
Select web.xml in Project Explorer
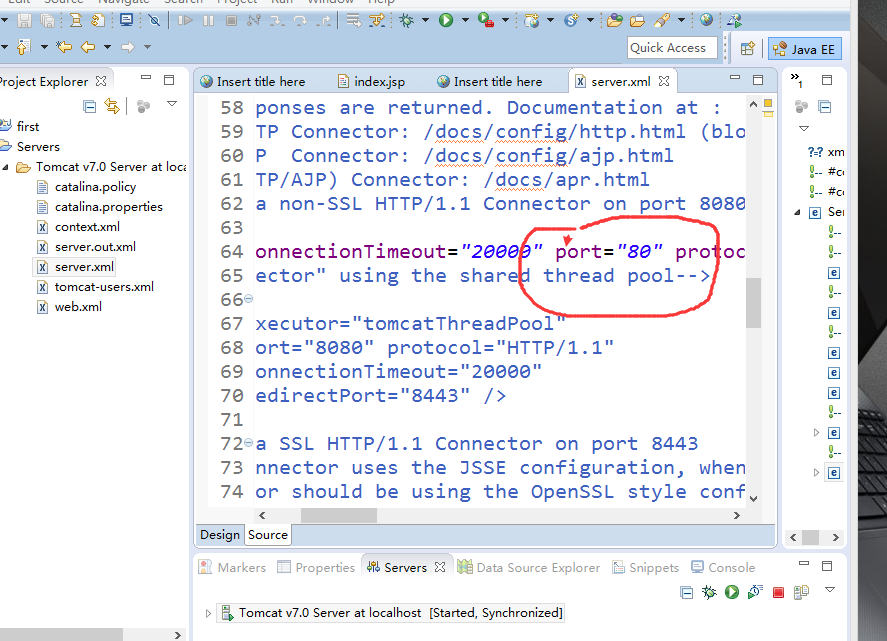(x=78, y=307)
